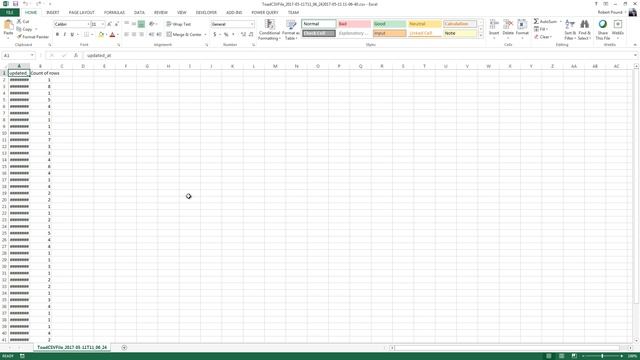This screenshot has width=640, height=360.
Task: Open the FILE tab
Action: (10, 12)
